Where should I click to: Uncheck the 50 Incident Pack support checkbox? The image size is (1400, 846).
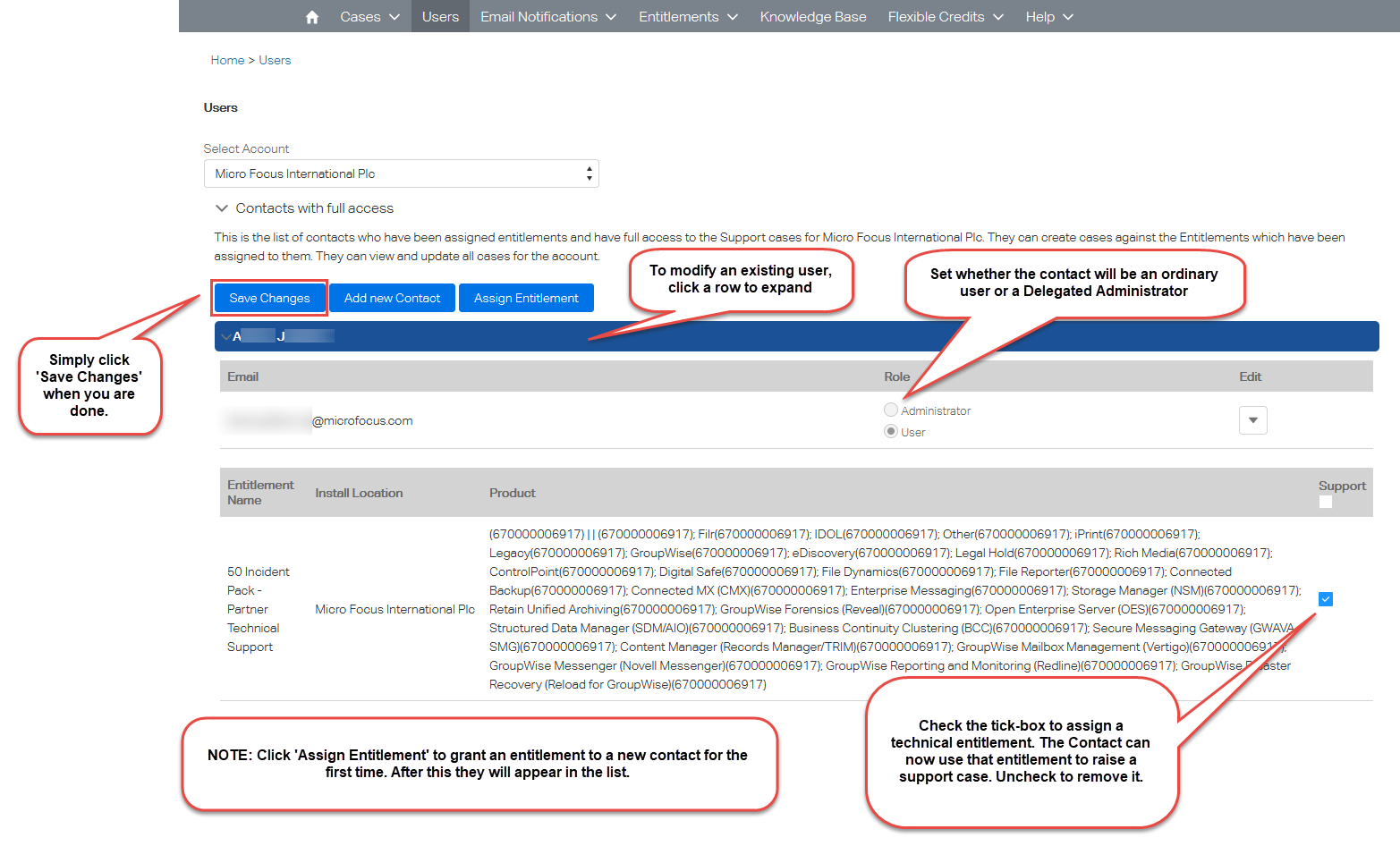(x=1326, y=599)
